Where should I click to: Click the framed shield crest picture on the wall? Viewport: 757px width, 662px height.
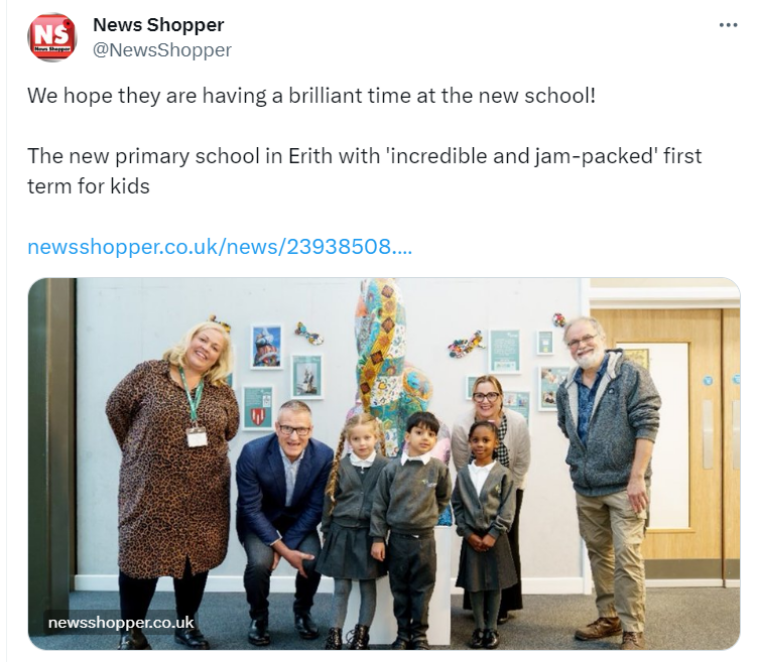pos(257,407)
